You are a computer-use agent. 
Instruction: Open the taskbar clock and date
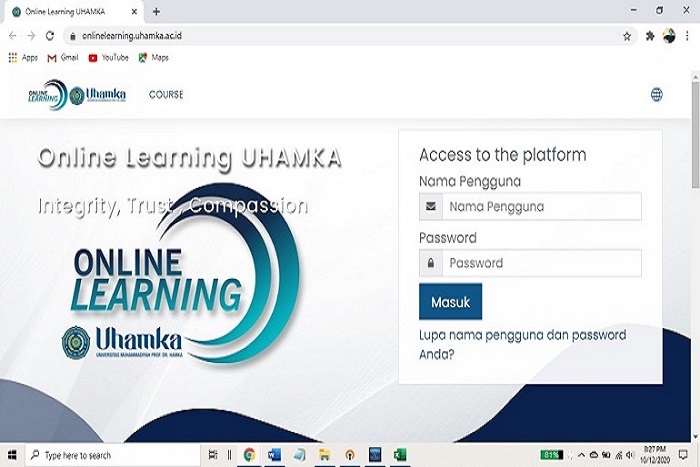(655, 454)
